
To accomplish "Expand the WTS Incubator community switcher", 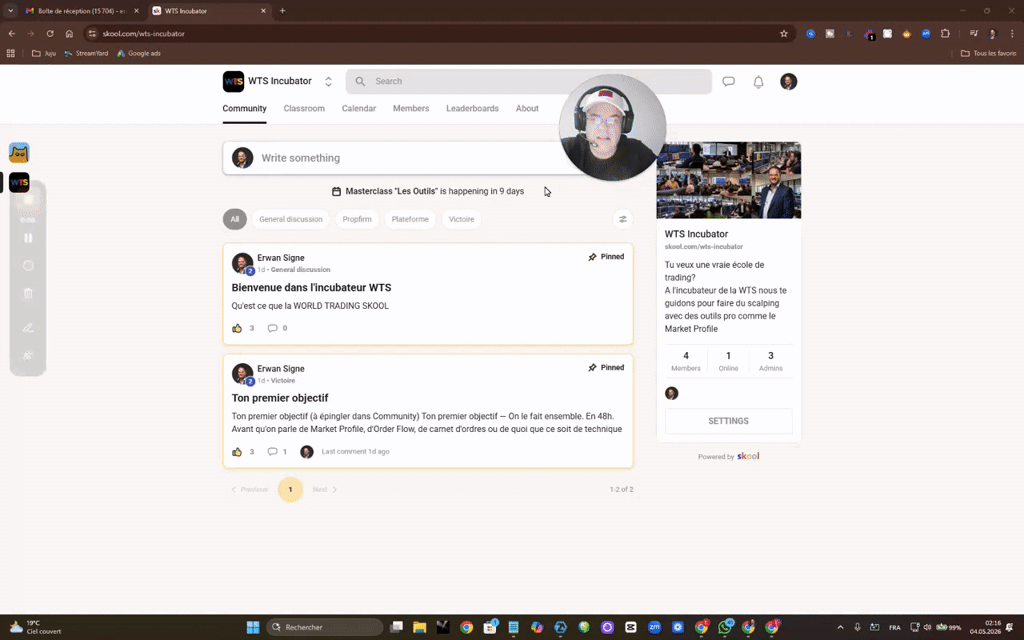I will tap(328, 82).
